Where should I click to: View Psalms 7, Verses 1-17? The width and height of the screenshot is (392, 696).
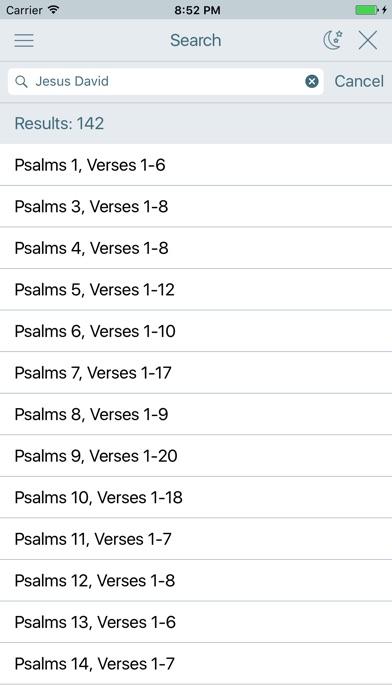[x=196, y=372]
